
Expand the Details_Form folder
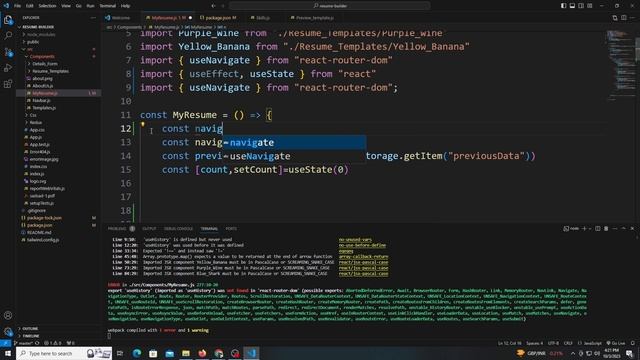tap(45, 64)
